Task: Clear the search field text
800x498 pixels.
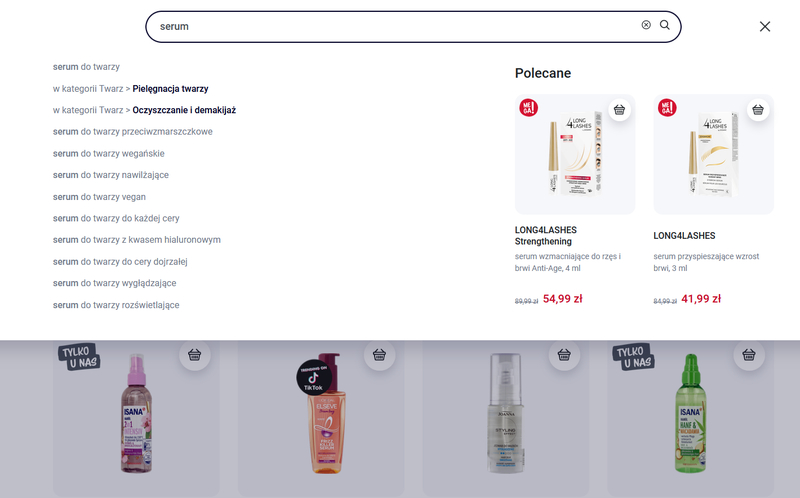Action: click(646, 25)
